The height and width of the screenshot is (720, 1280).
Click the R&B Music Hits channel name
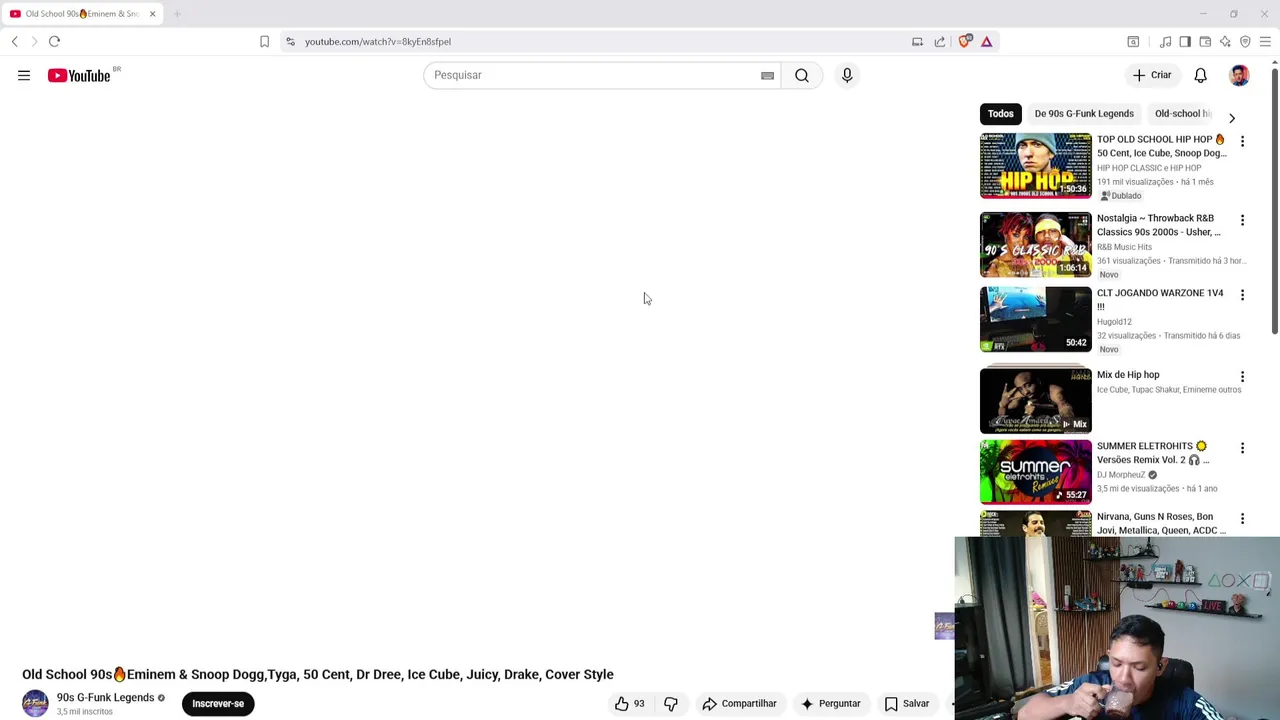click(x=1124, y=247)
